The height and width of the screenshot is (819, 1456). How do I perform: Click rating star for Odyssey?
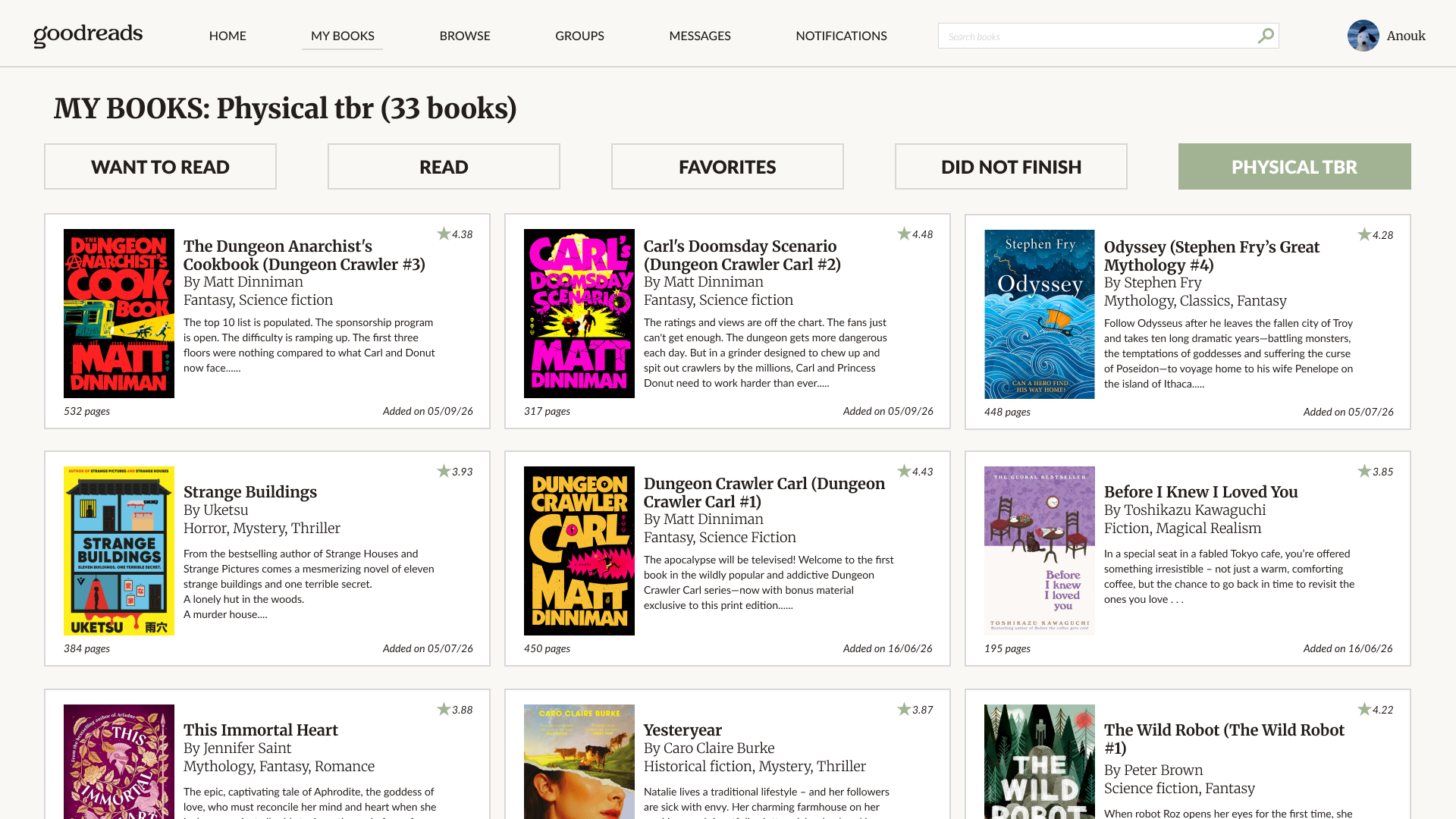point(1364,234)
